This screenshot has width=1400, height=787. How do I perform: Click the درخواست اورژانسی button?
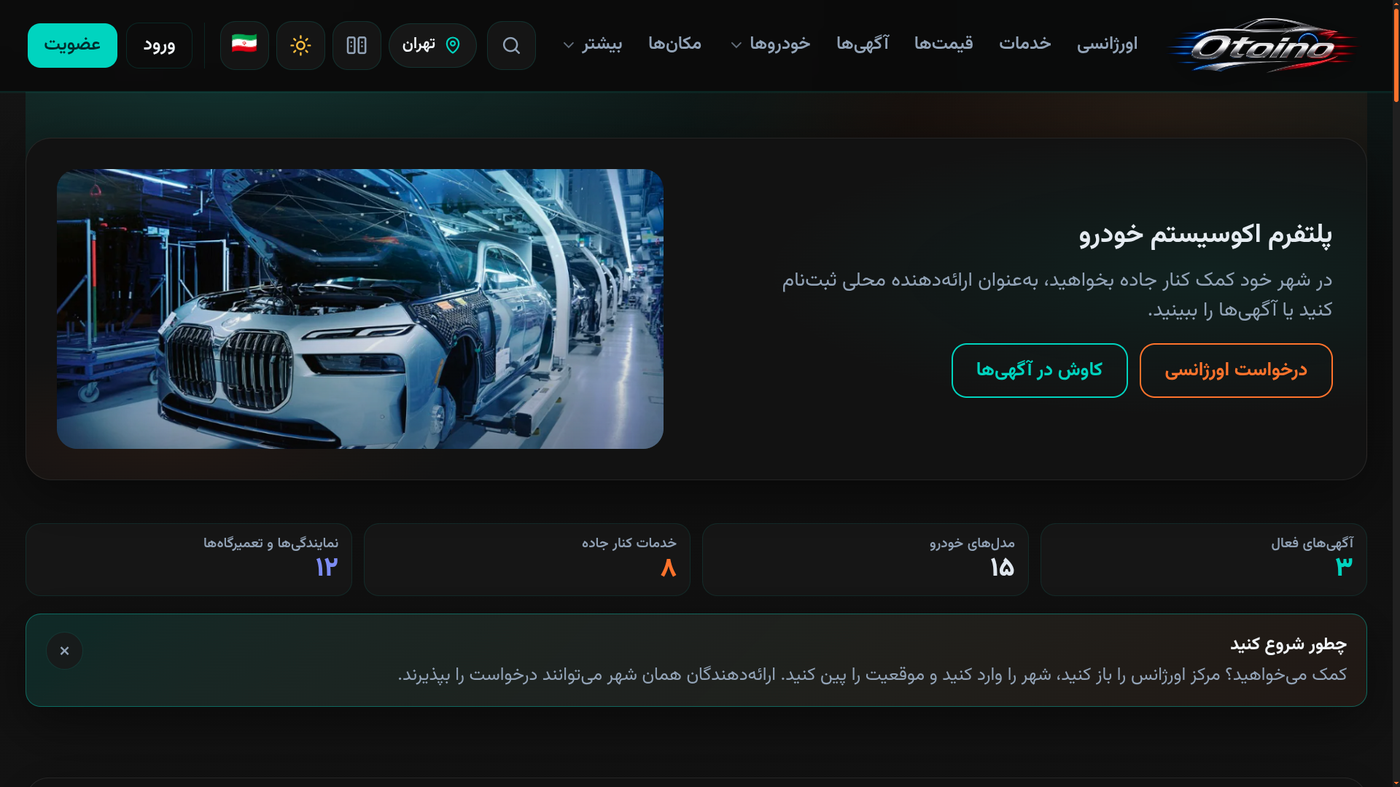tap(1236, 370)
